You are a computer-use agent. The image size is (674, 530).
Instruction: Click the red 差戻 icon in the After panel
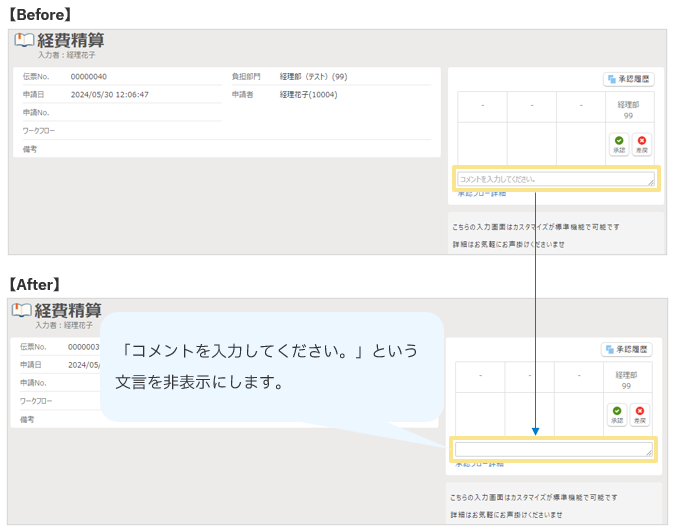coord(641,413)
